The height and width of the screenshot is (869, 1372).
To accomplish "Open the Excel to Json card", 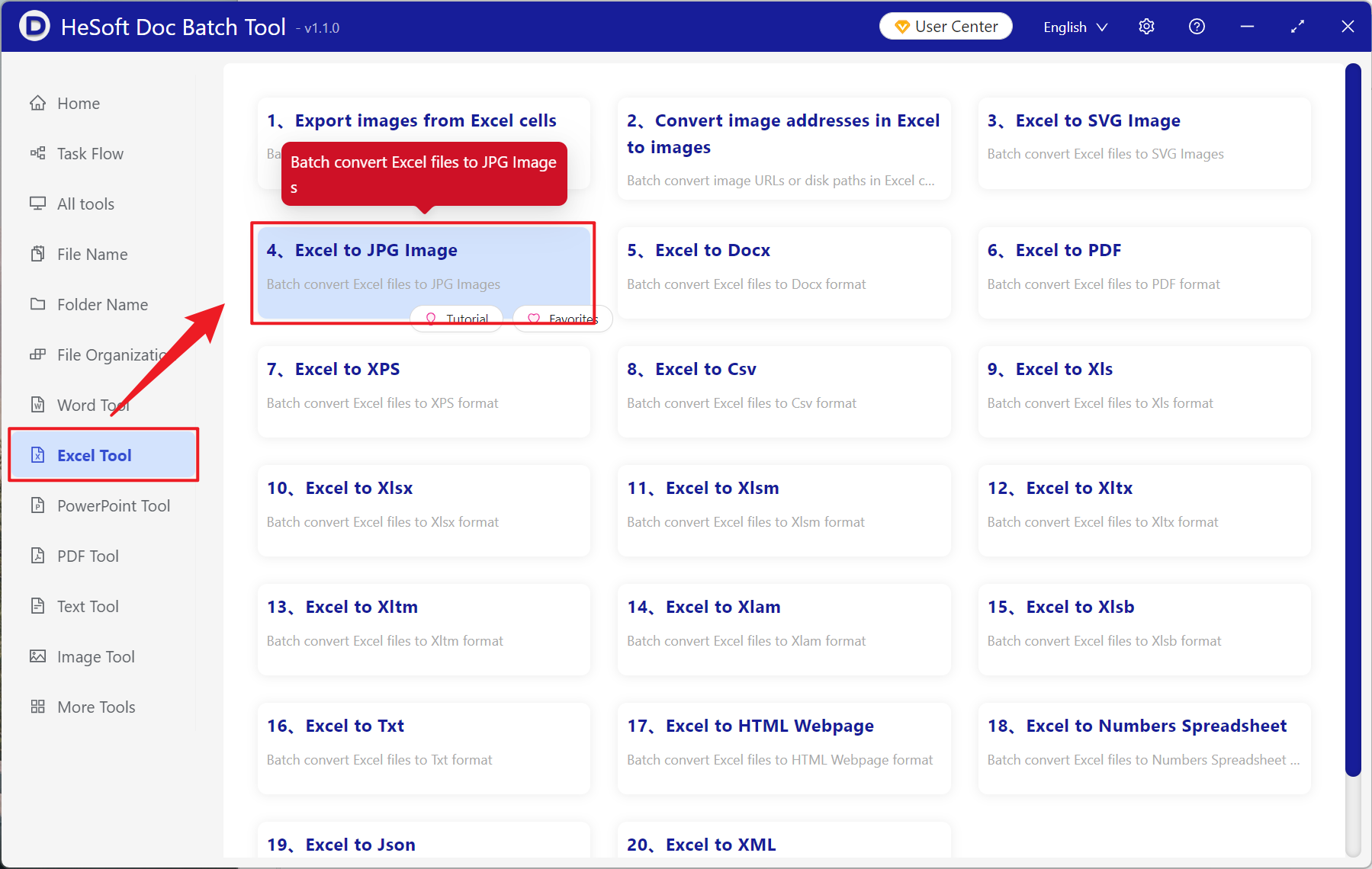I will point(424,840).
